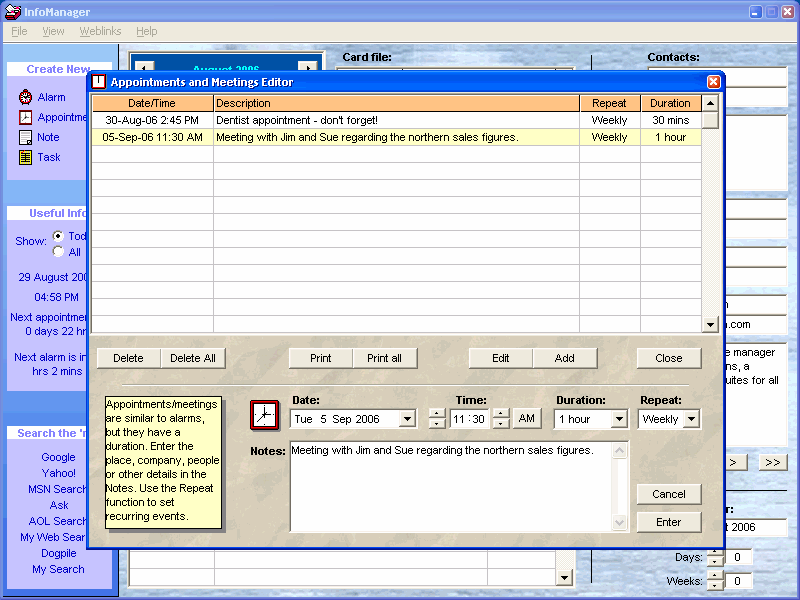Screen dimensions: 800x600
Task: Open the Weblinks menu
Action: click(x=100, y=32)
